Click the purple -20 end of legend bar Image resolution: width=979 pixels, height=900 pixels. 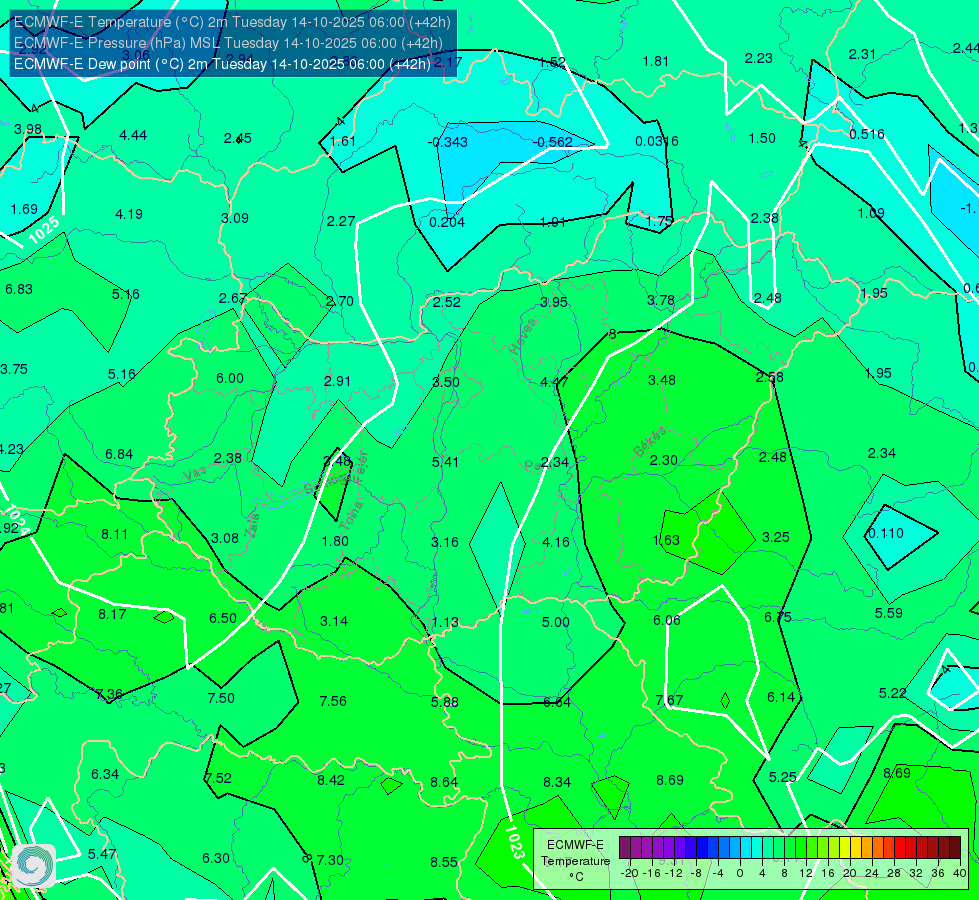[x=625, y=848]
